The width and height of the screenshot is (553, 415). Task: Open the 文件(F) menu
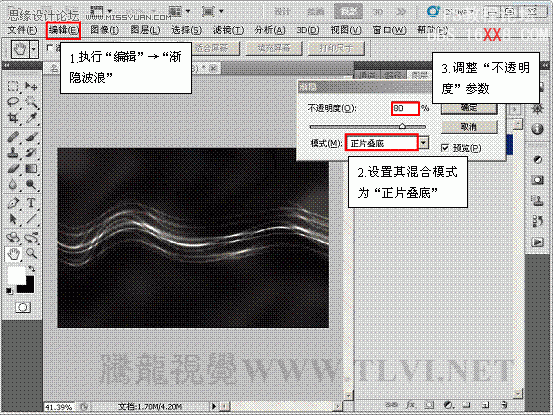[x=22, y=30]
